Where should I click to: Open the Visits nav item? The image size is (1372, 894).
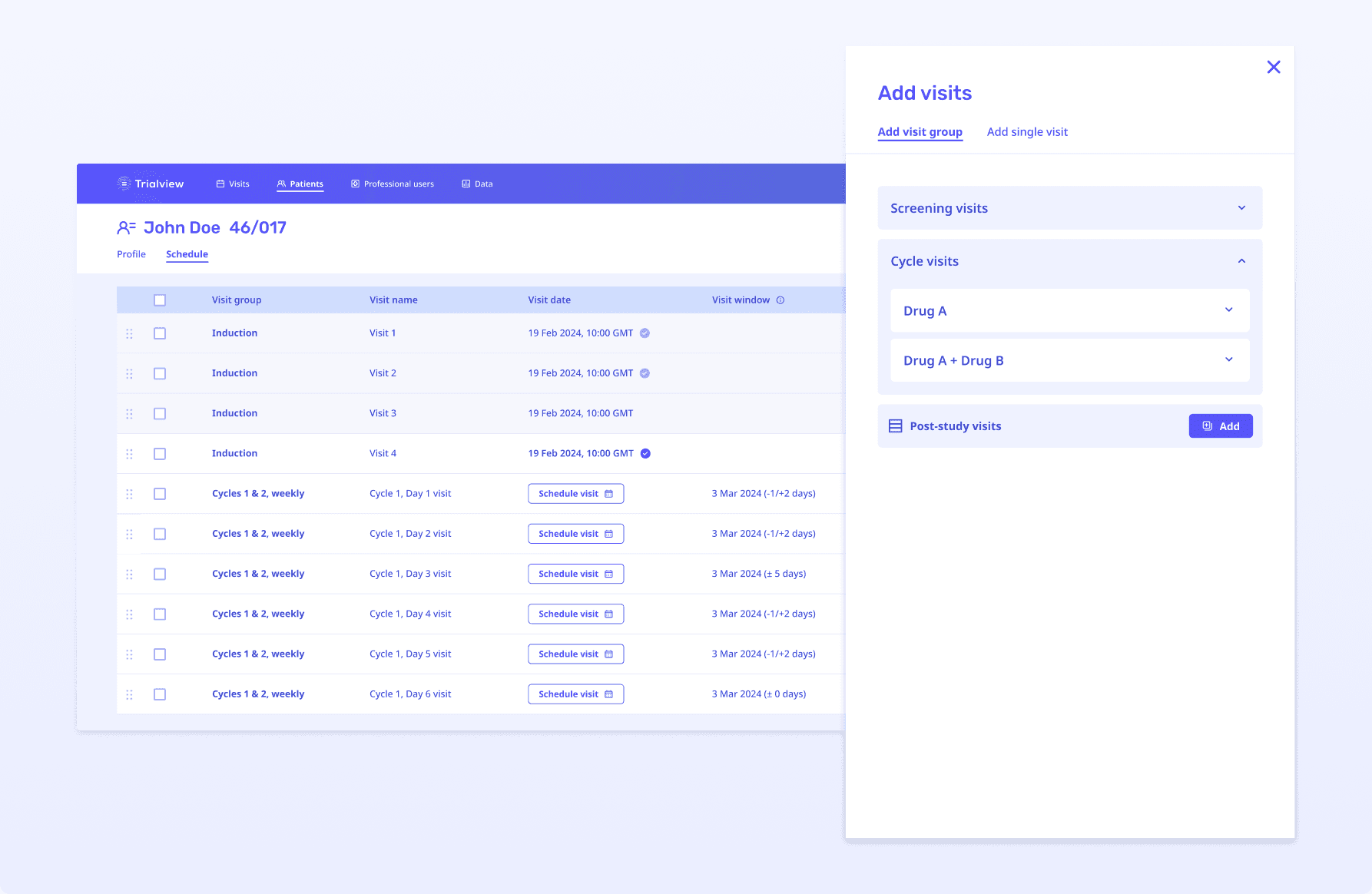[233, 184]
